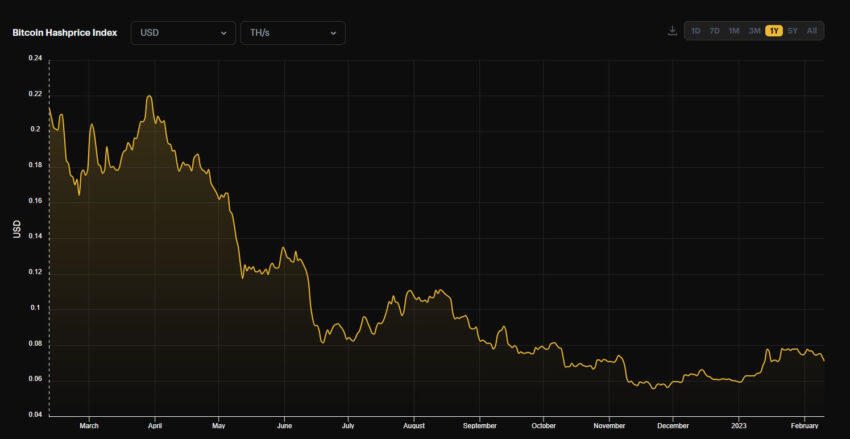Show the 5Y hashprice history

click(x=793, y=31)
